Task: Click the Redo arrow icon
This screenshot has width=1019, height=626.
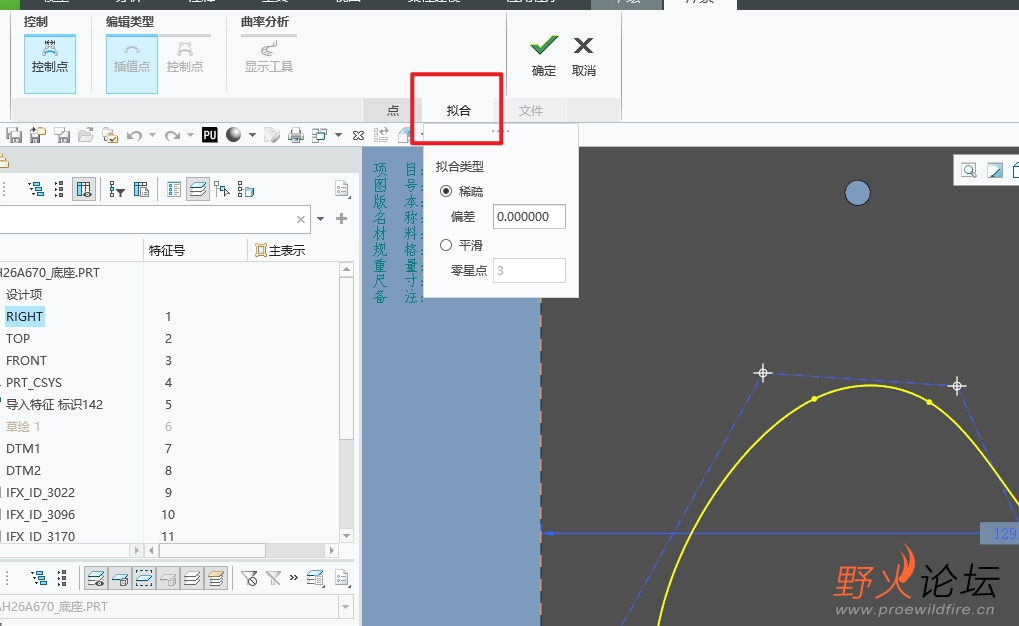Action: 172,135
